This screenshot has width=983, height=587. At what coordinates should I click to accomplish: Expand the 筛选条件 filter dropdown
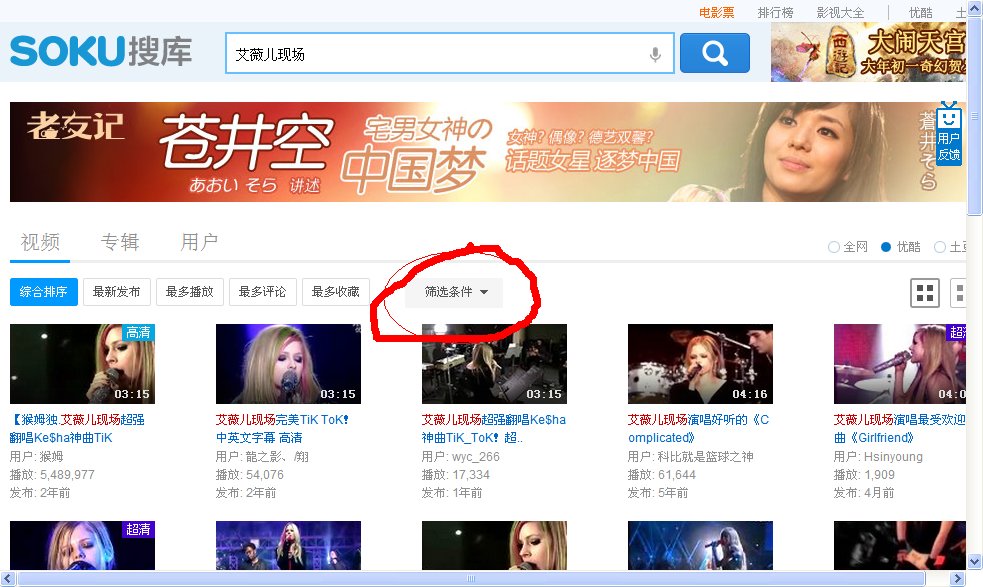[x=455, y=292]
